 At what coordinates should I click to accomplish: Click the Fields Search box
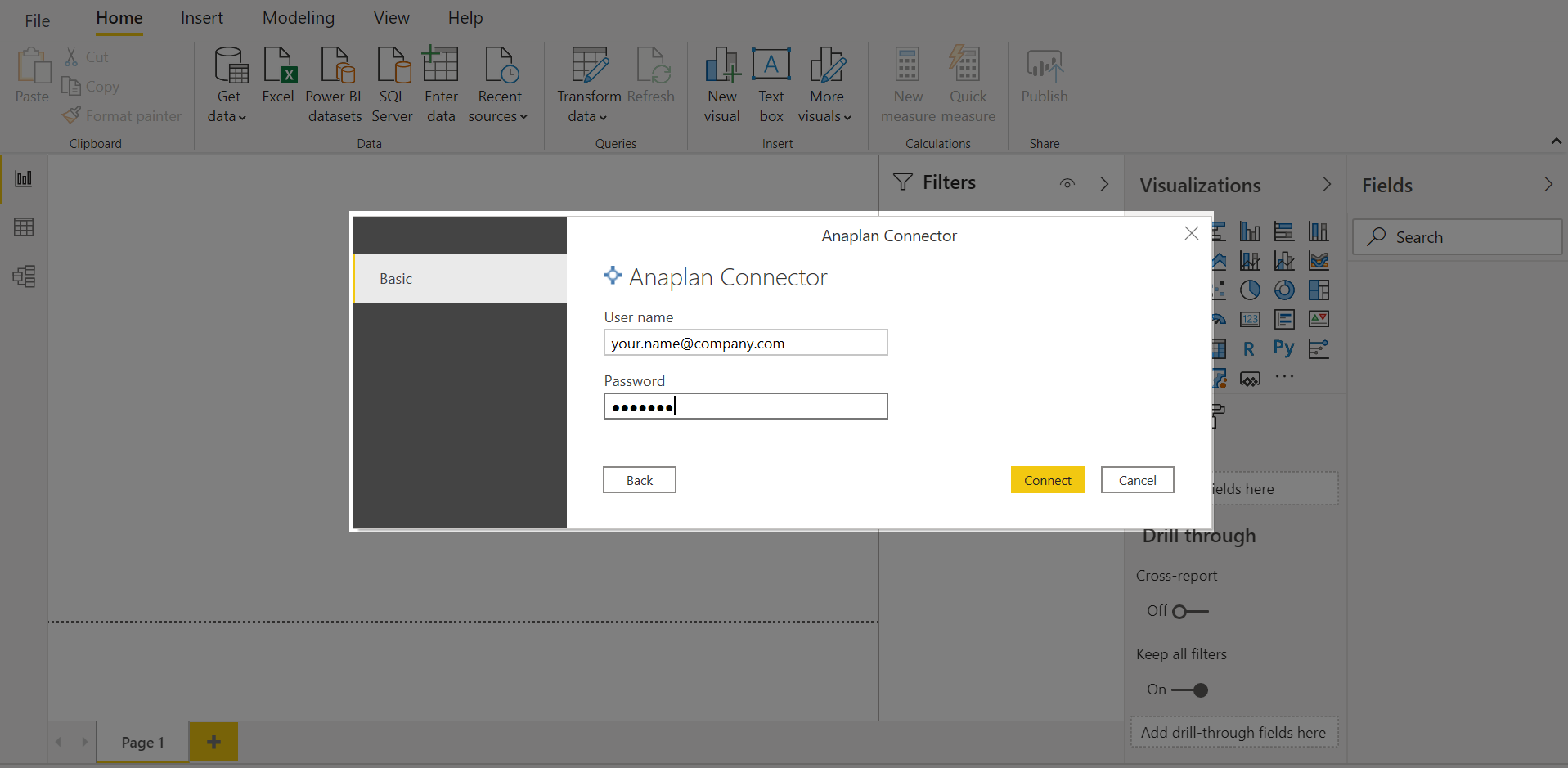pos(1458,237)
